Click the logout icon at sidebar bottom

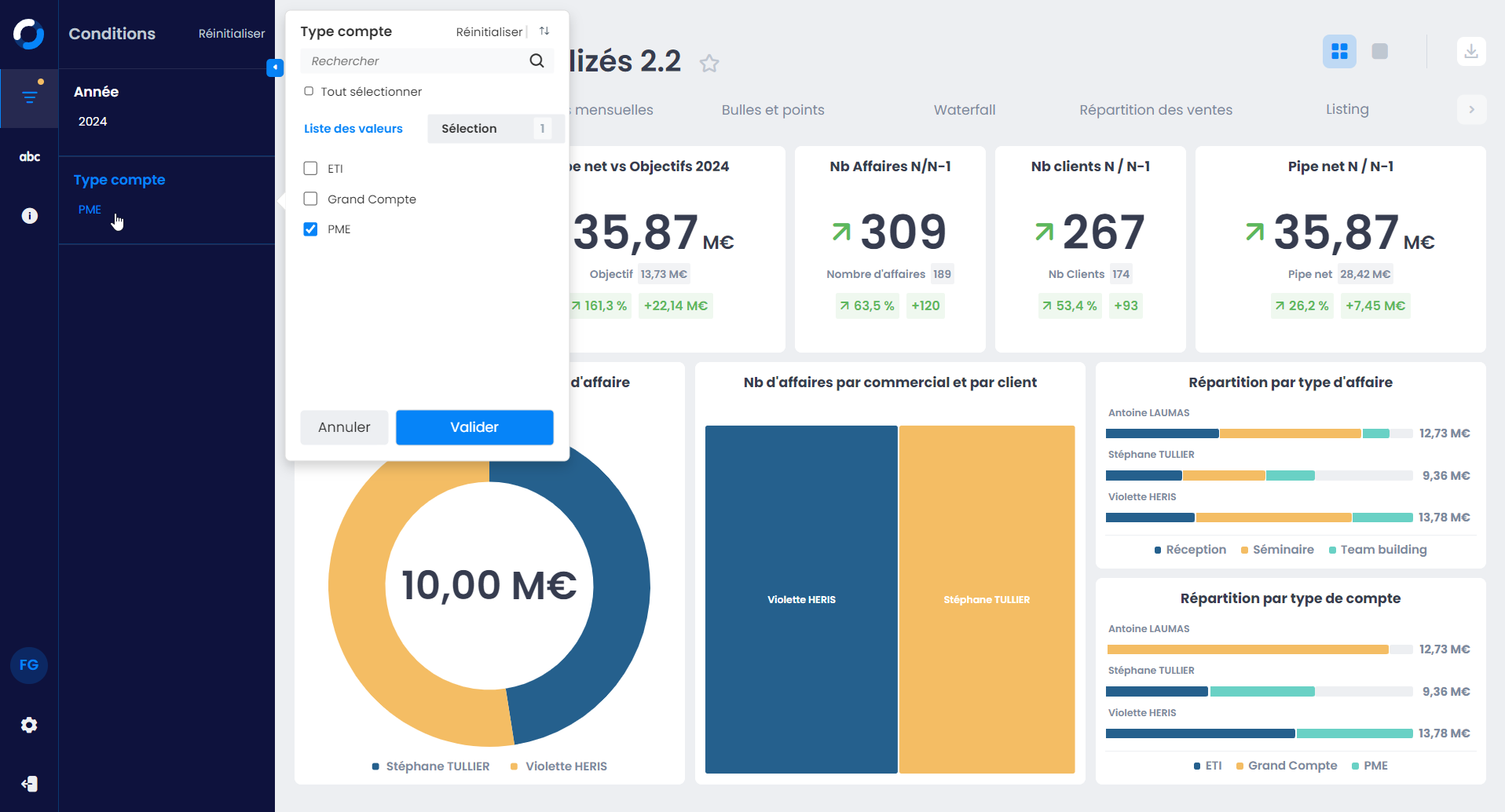[29, 784]
